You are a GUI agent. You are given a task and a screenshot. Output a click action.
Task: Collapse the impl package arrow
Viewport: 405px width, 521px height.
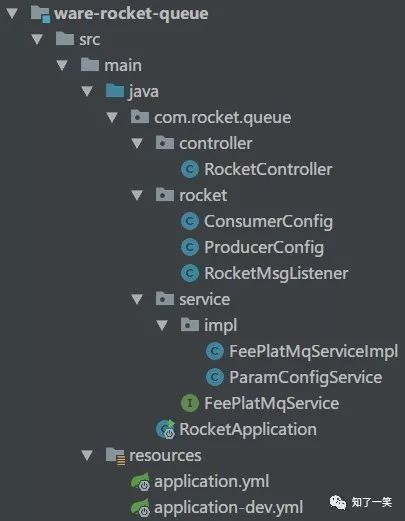tap(162, 325)
